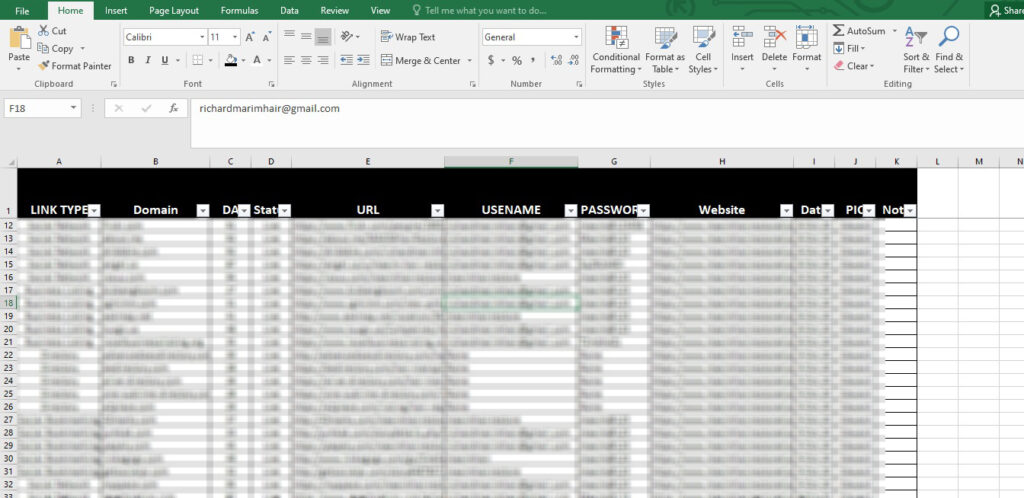Click Increase Indent icon
1024x498 pixels.
363,60
